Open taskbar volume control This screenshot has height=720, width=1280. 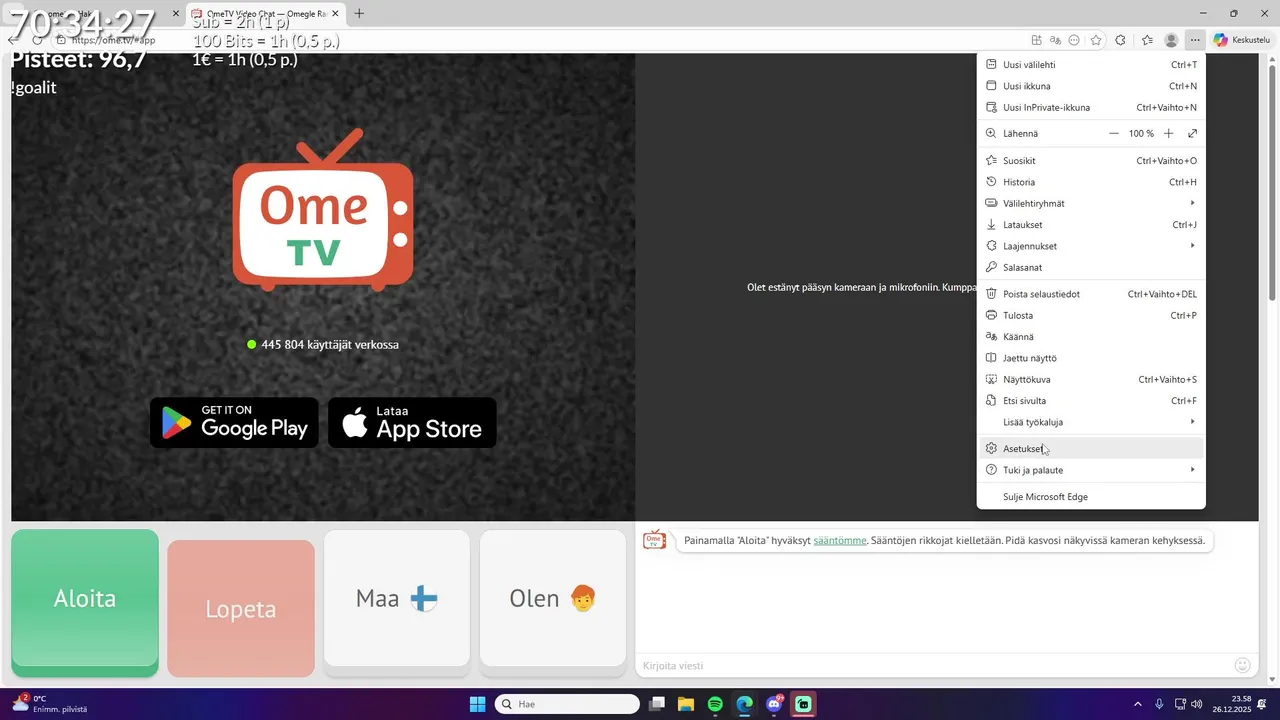[x=1197, y=704]
